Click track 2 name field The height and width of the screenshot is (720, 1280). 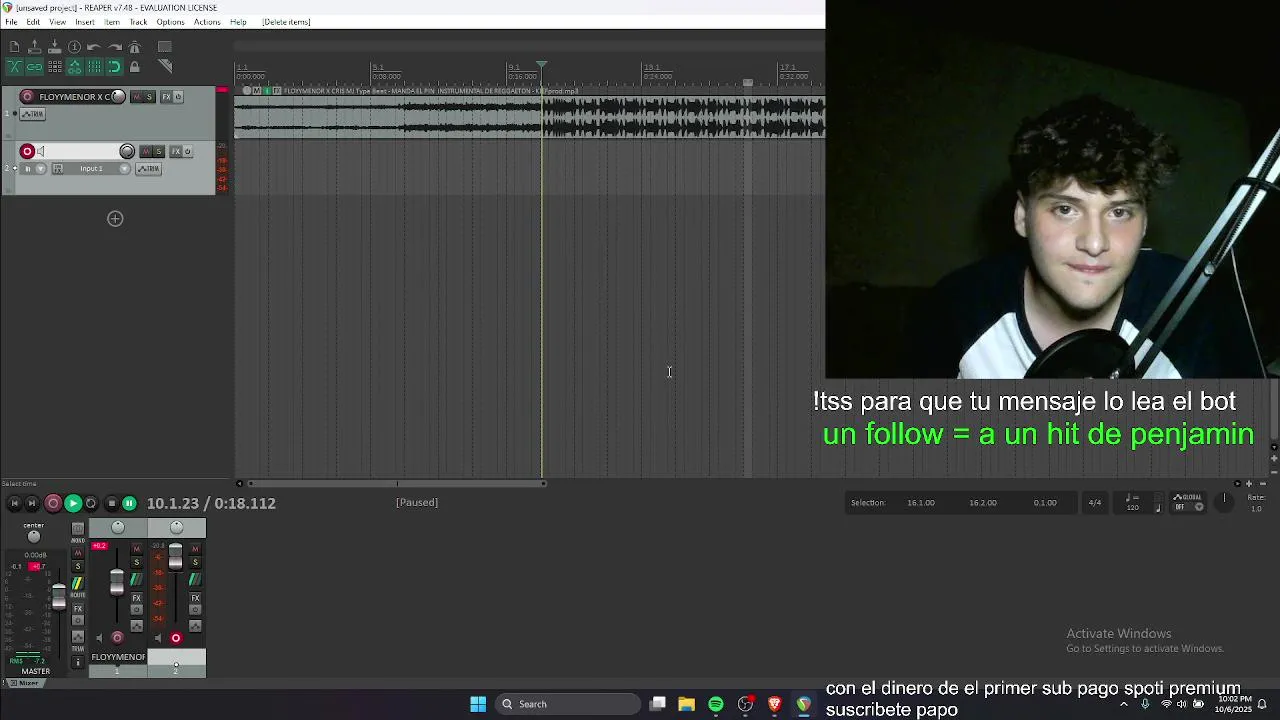click(82, 151)
